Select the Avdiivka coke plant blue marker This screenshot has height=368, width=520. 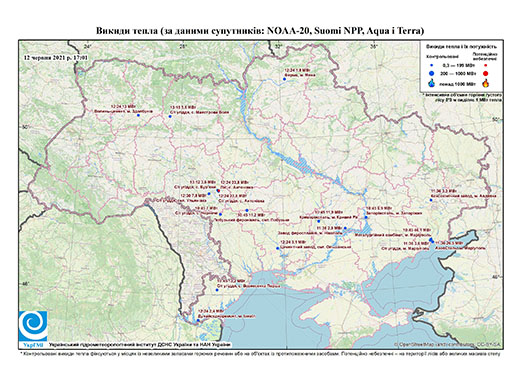click(431, 200)
